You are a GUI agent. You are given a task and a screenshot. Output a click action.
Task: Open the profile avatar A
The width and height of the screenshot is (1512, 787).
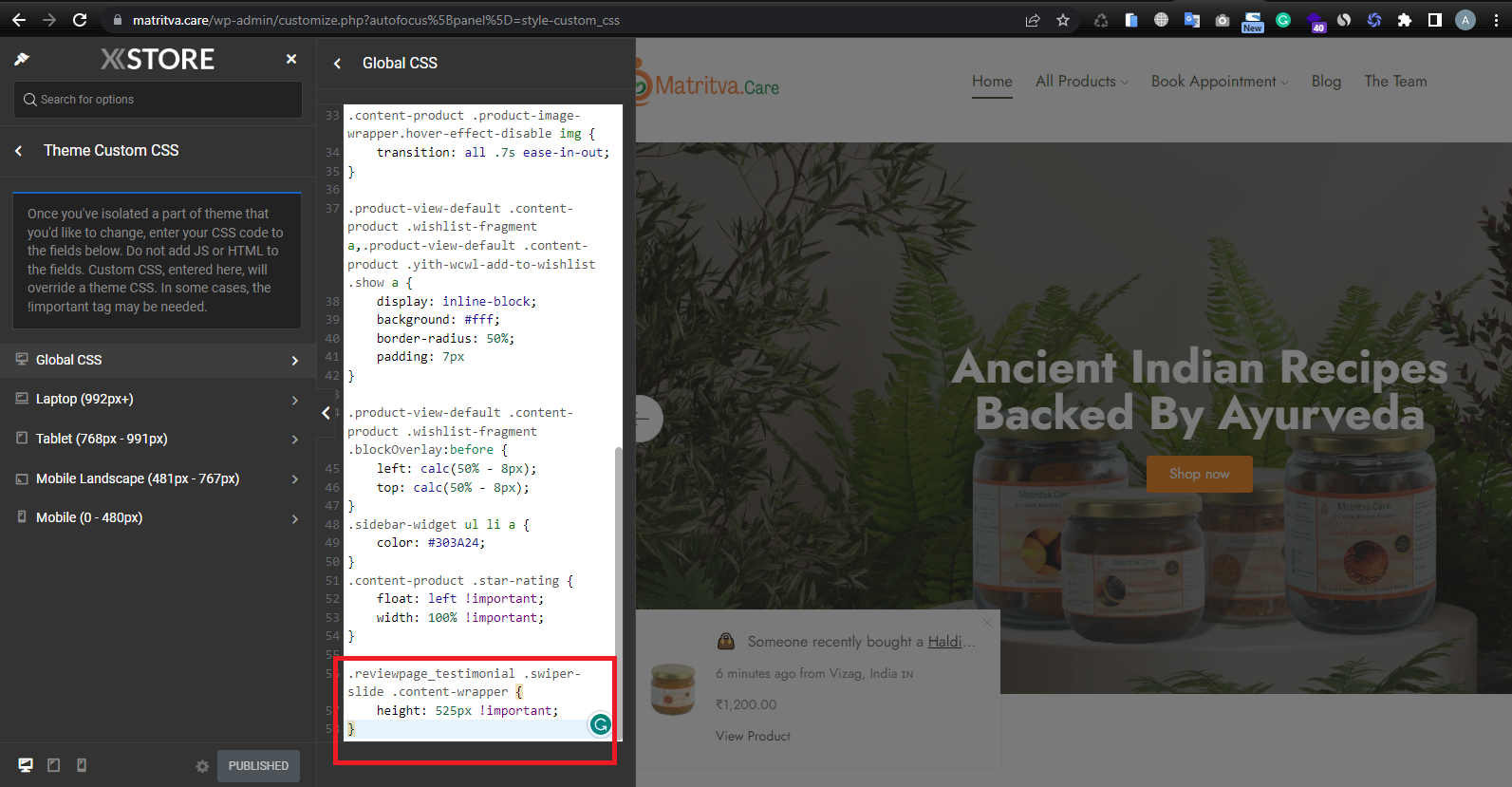[x=1465, y=20]
